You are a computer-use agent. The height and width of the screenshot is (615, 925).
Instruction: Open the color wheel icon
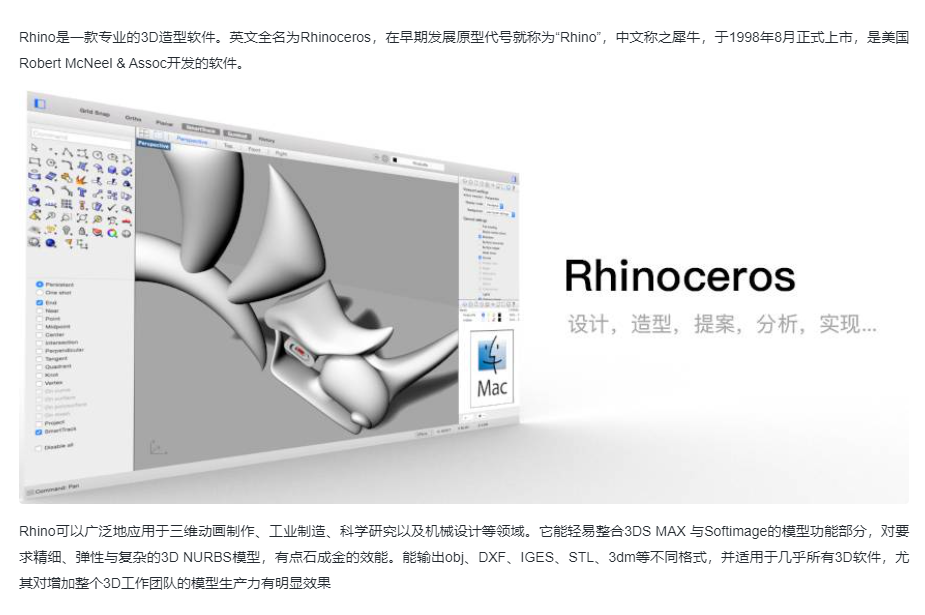[112, 233]
